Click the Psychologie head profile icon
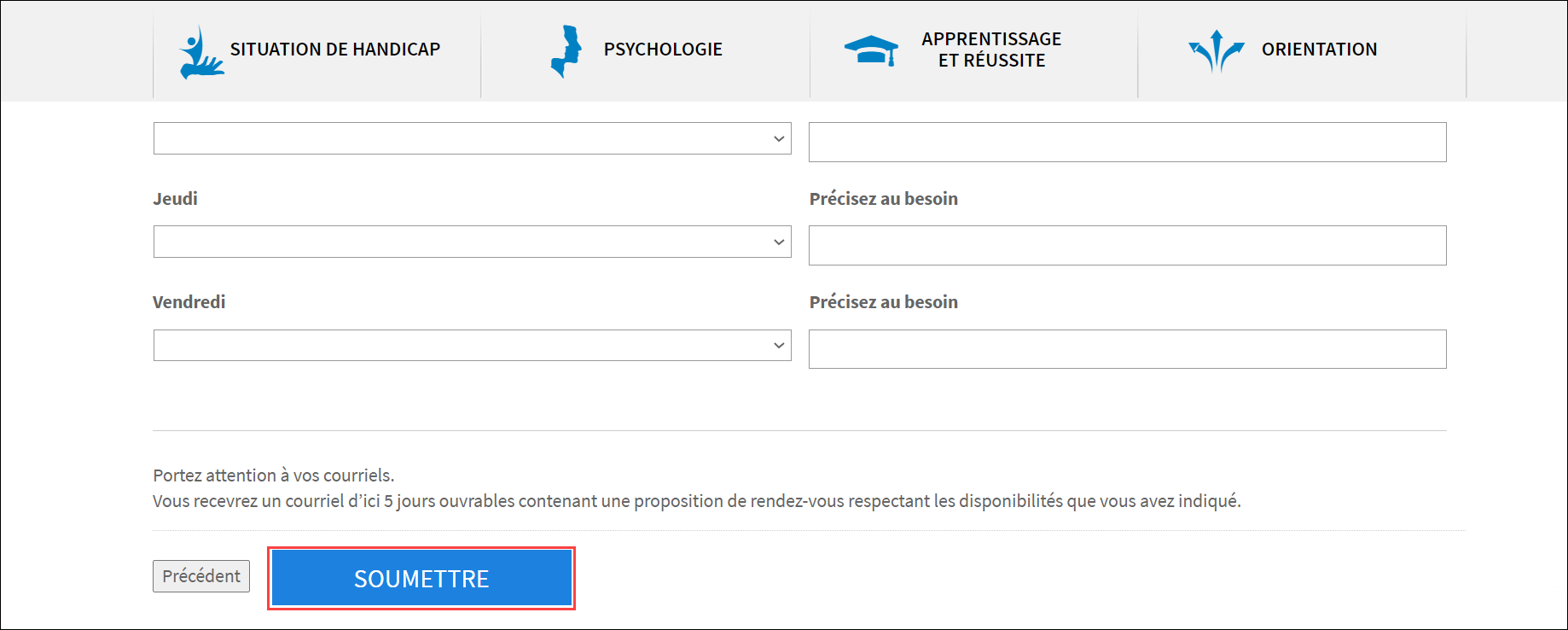1568x630 pixels. click(566, 51)
